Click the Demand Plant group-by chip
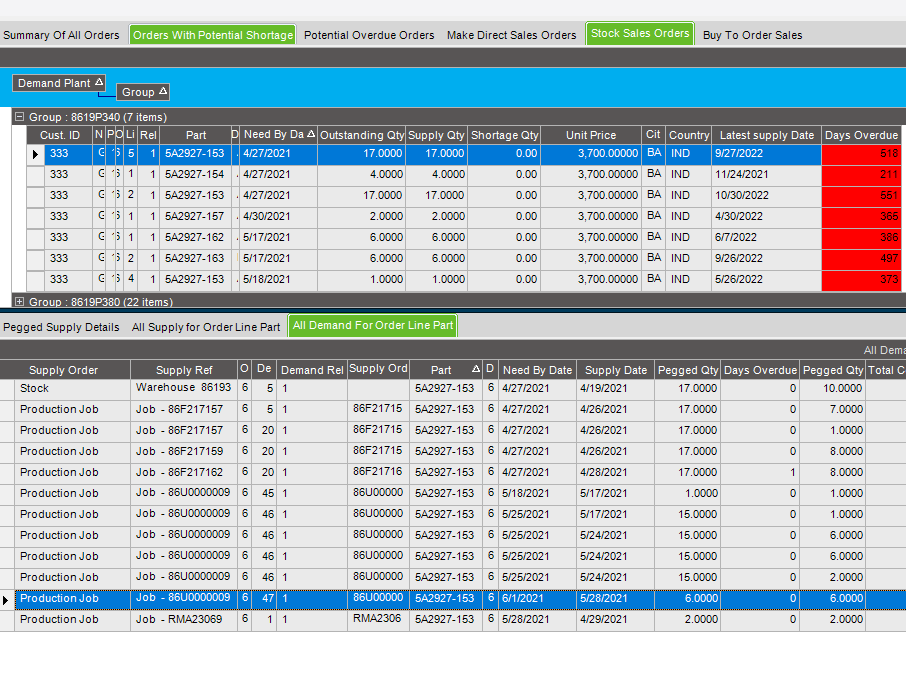Image resolution: width=906 pixels, height=684 pixels. click(x=59, y=83)
